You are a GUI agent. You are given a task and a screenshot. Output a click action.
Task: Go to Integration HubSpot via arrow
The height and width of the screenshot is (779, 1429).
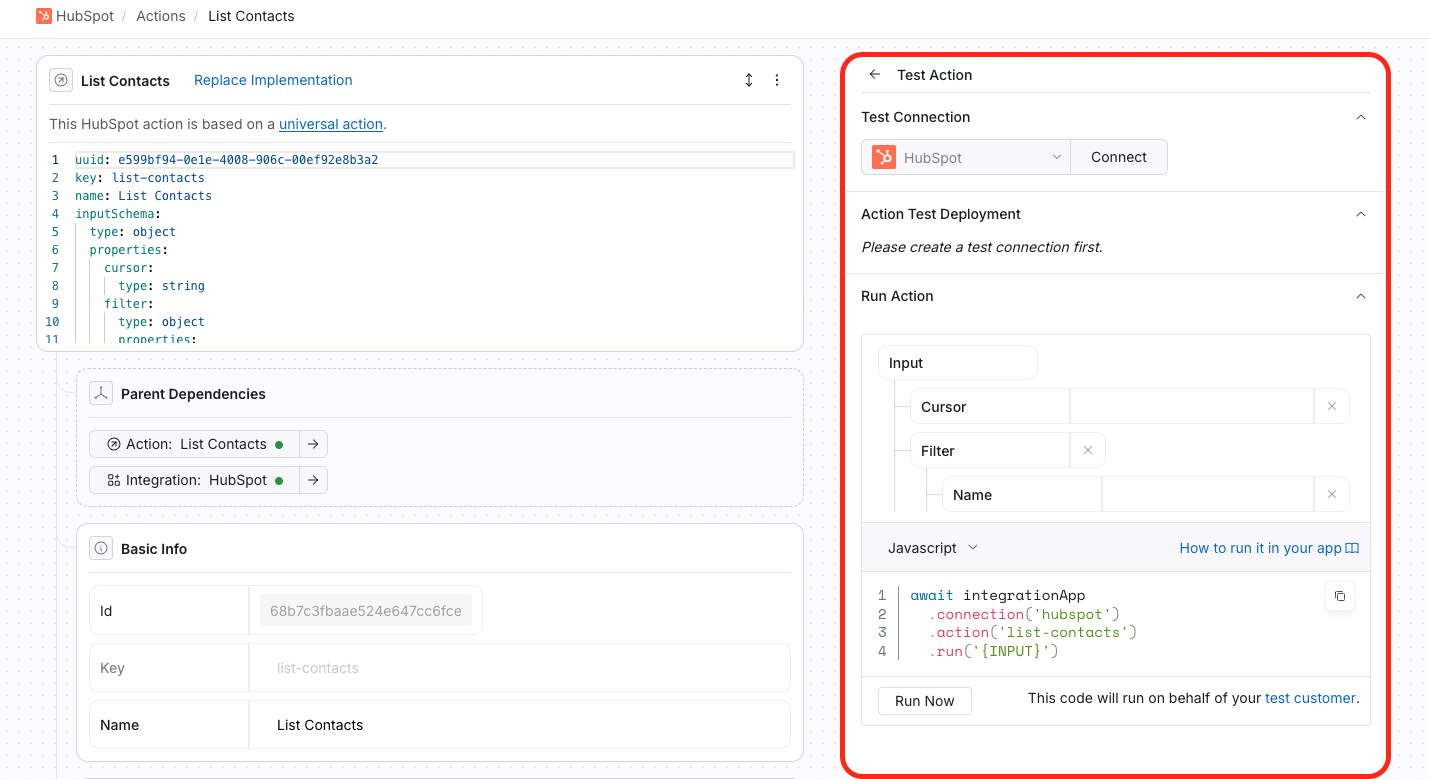tap(313, 480)
